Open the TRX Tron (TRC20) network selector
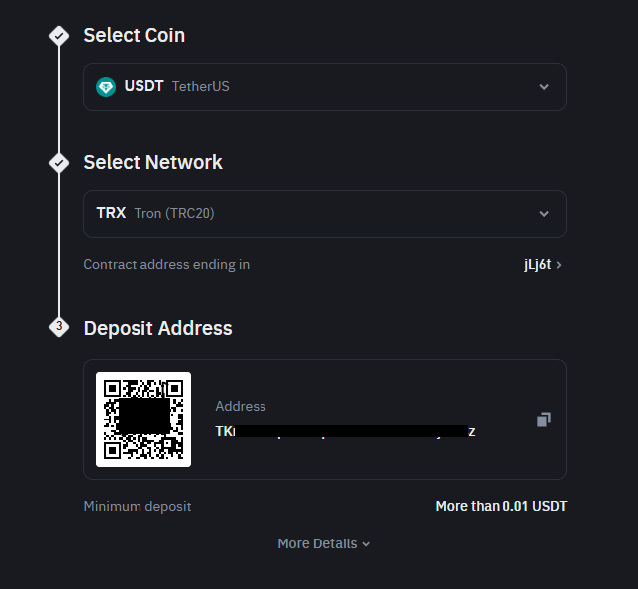Viewport: 638px width, 589px height. (324, 214)
